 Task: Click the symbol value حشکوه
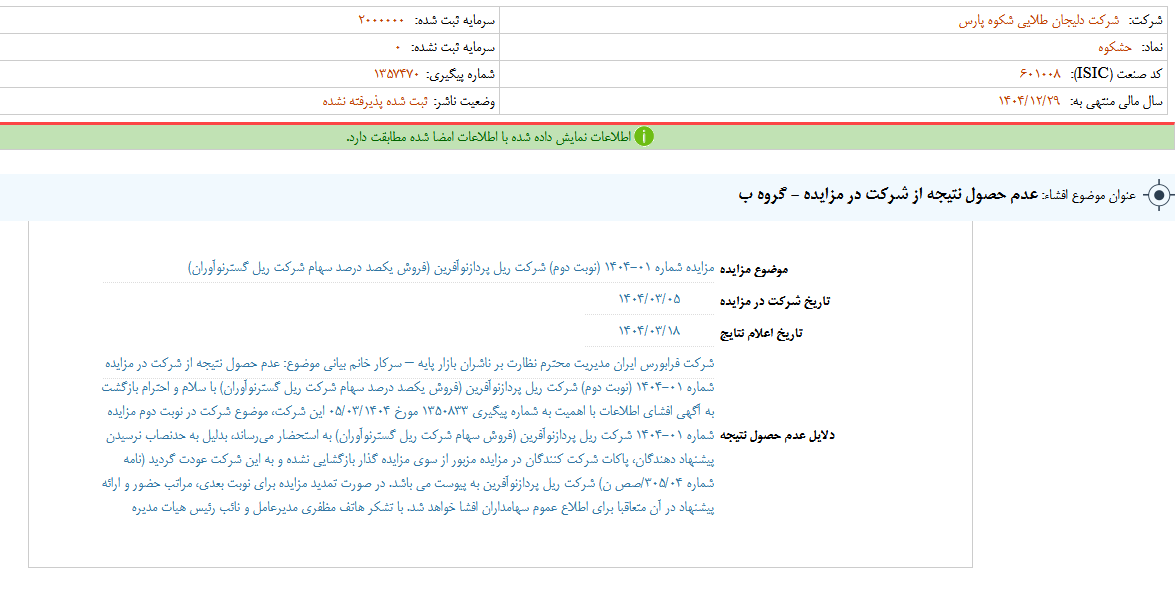click(x=1115, y=47)
